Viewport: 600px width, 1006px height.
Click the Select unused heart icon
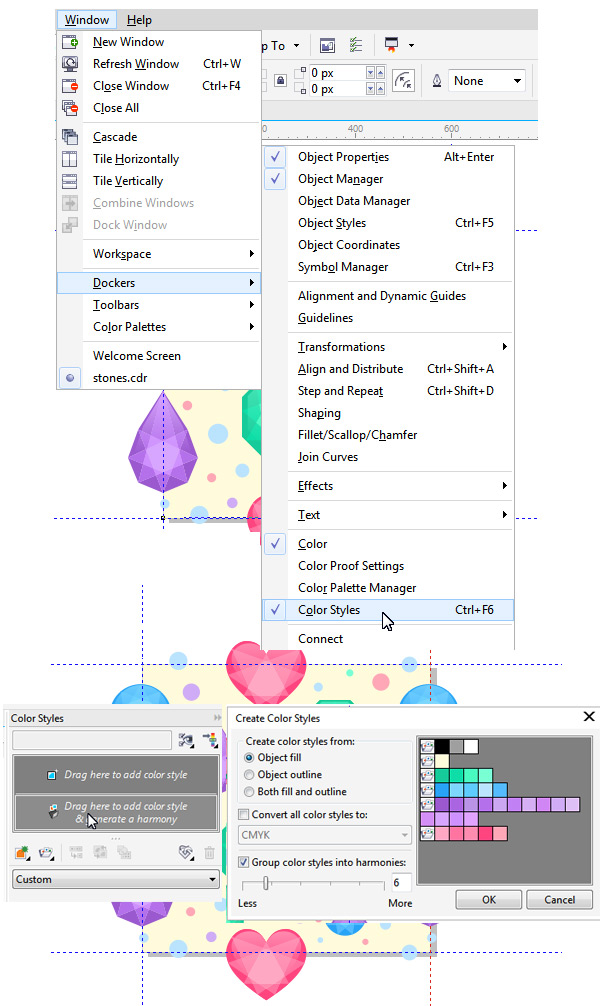pyautogui.click(x=185, y=852)
